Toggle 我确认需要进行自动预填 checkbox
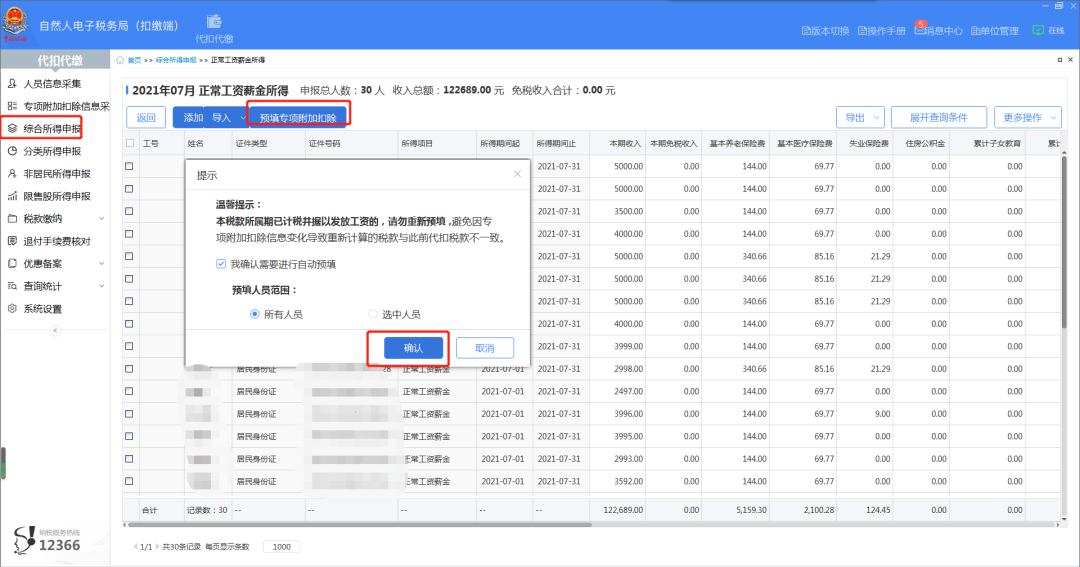Screen dimensions: 1080x567 tap(221, 264)
